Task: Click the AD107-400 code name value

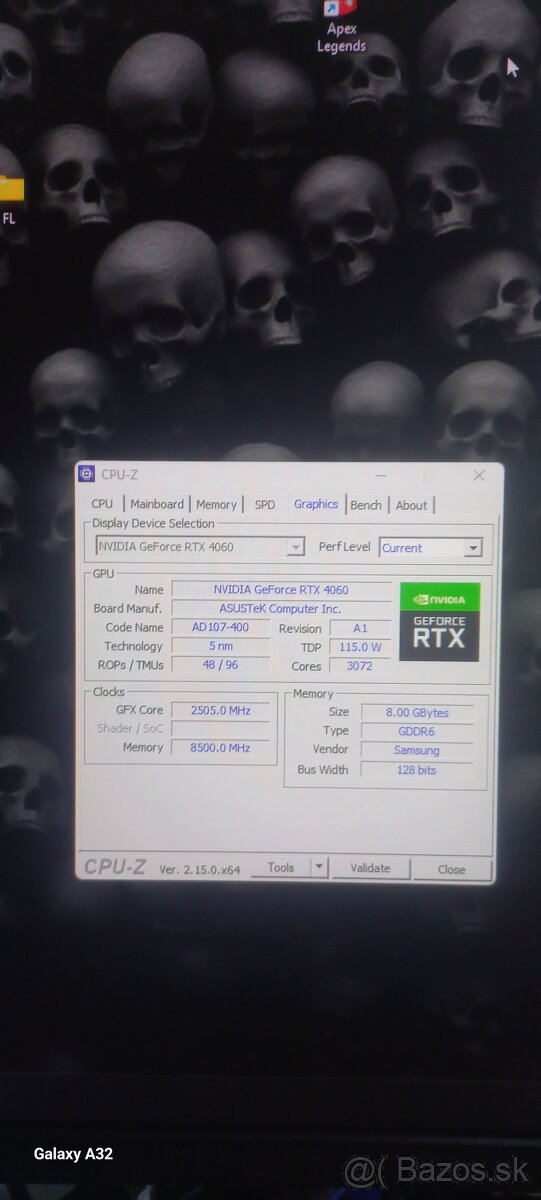Action: [x=220, y=627]
